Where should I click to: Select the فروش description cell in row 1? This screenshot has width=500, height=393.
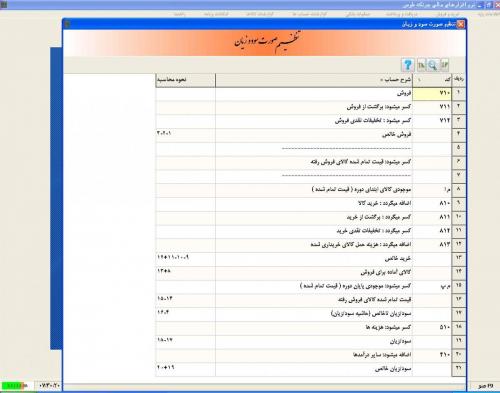tap(314, 94)
